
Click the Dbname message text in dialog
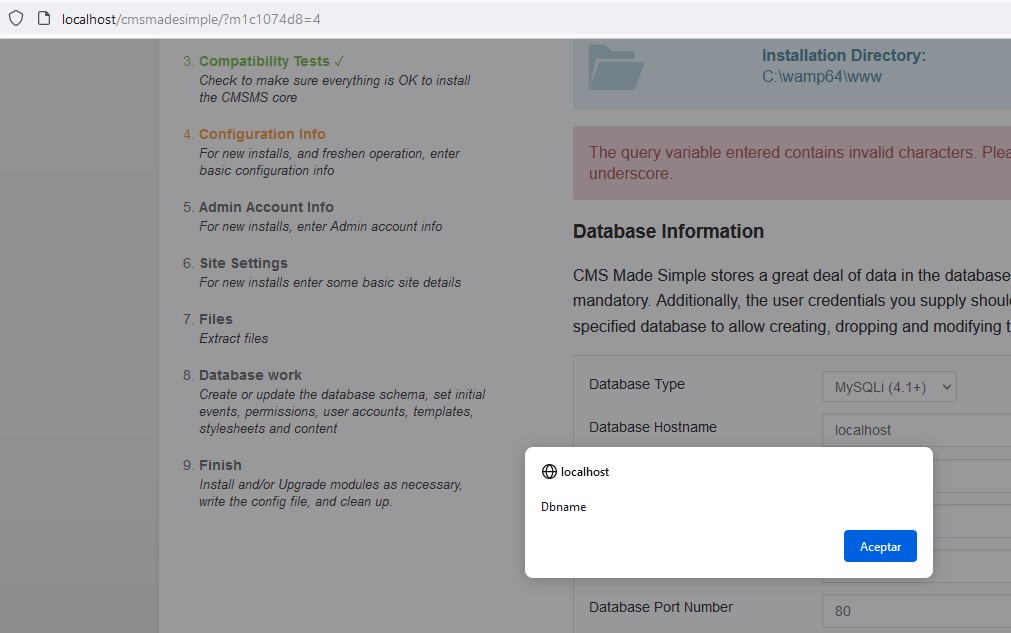coord(564,507)
